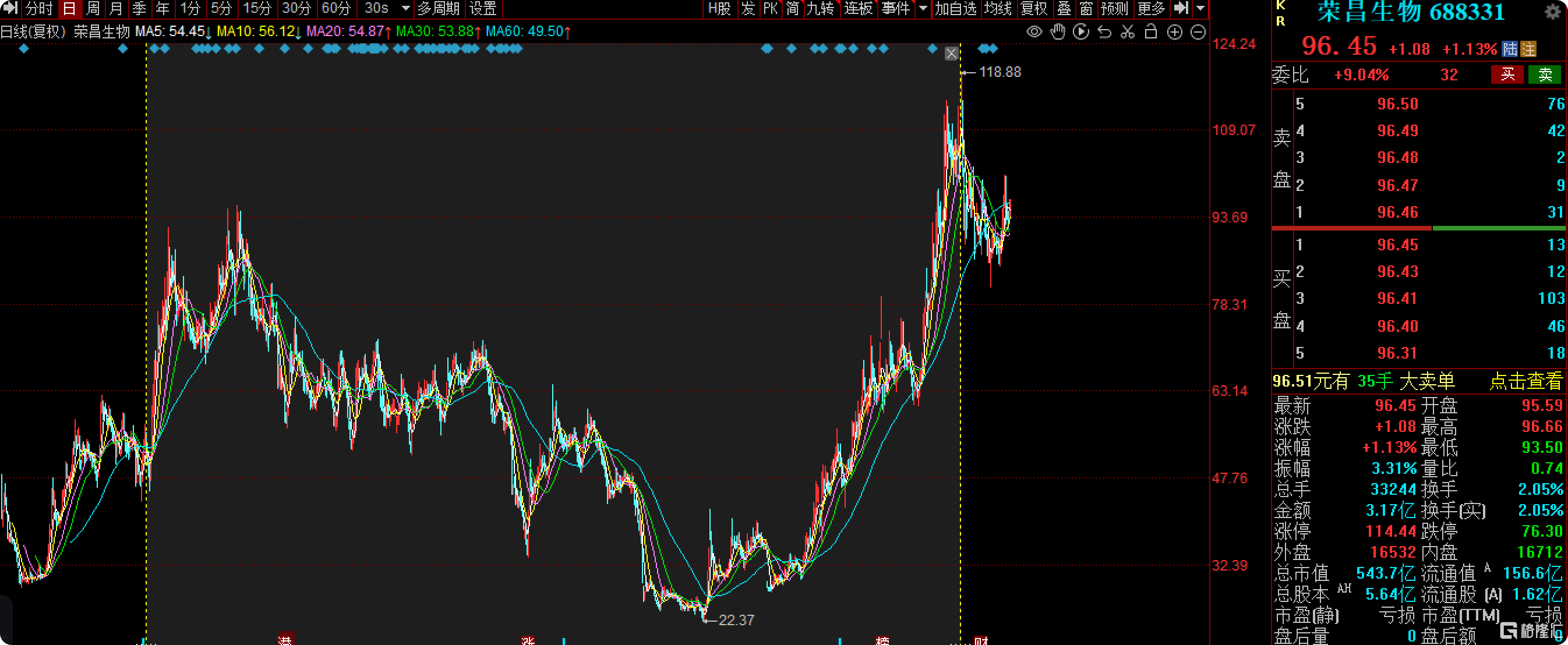Click the 窗 window button
This screenshot has width=1568, height=645.
pyautogui.click(x=1086, y=9)
